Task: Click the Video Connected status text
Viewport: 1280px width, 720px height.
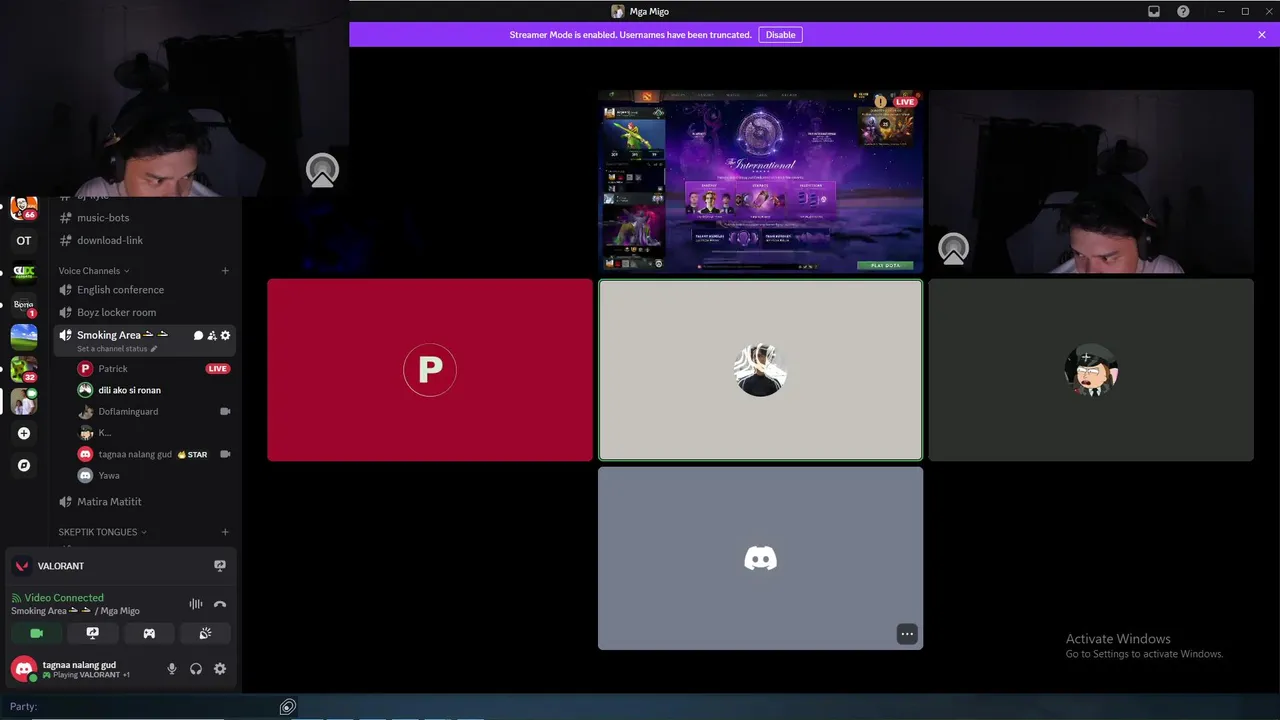Action: click(64, 598)
